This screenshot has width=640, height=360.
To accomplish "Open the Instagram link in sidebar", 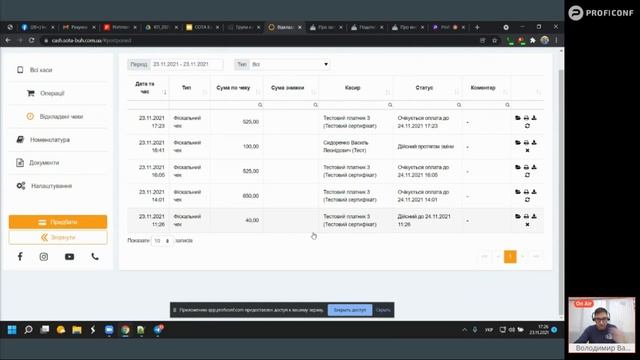I will click(x=44, y=256).
